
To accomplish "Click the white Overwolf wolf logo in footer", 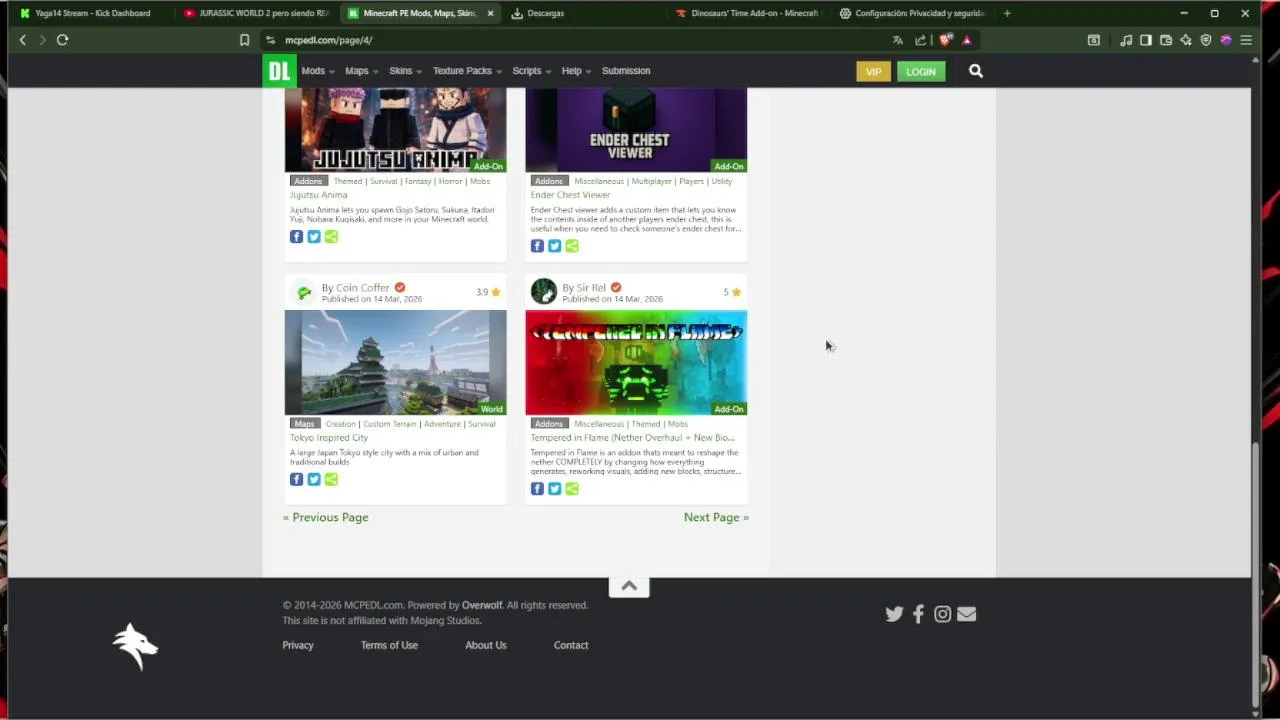I will 135,646.
